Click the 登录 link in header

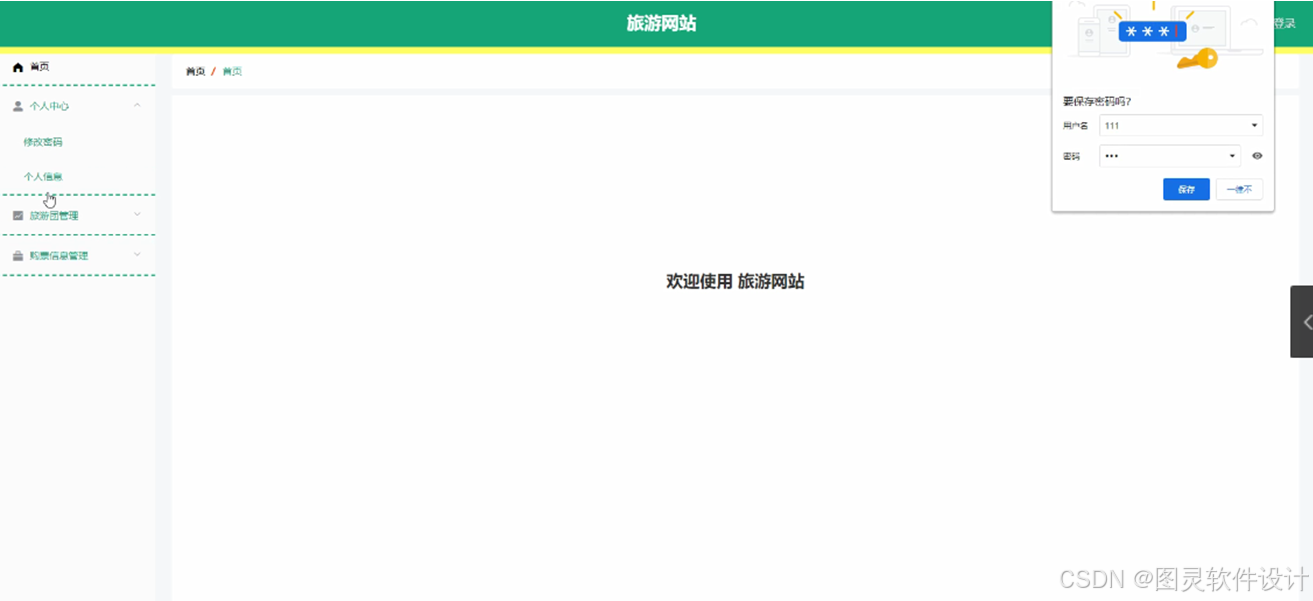click(1284, 23)
